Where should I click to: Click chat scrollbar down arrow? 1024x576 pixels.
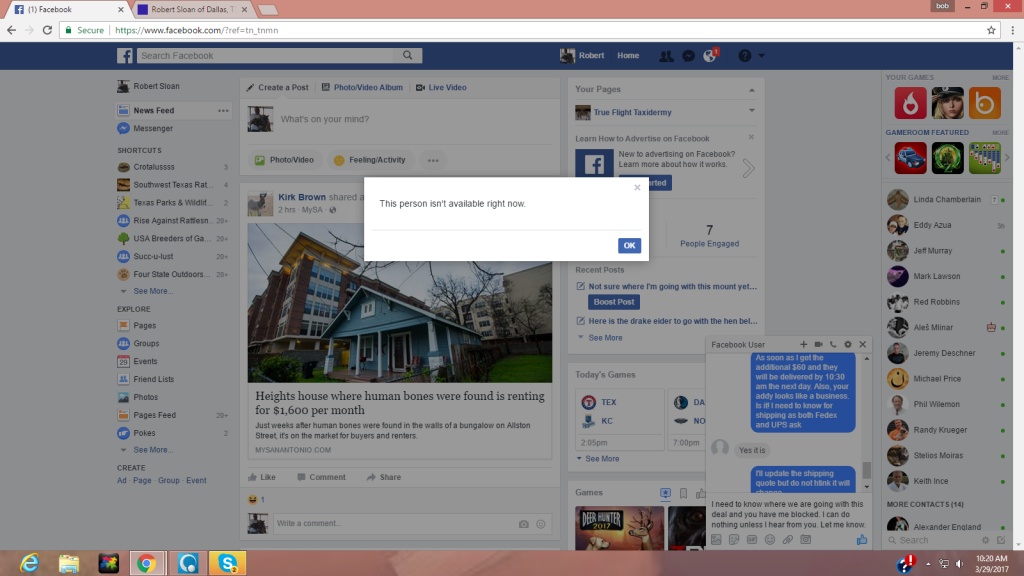click(x=867, y=487)
